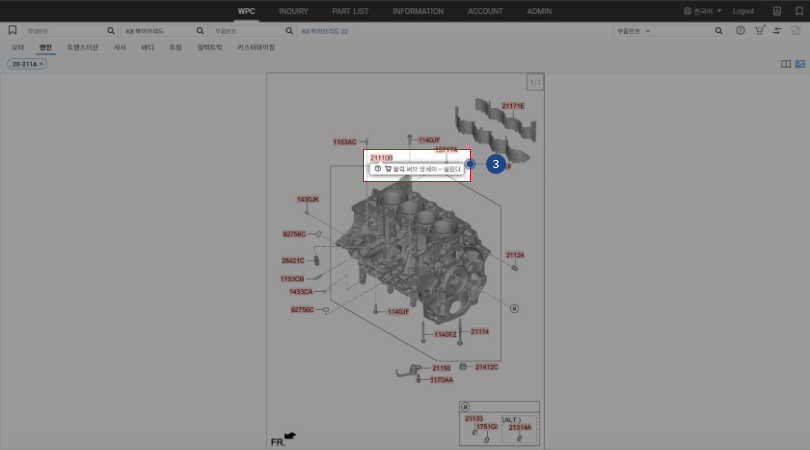Click the compare arrows icon

(x=777, y=31)
